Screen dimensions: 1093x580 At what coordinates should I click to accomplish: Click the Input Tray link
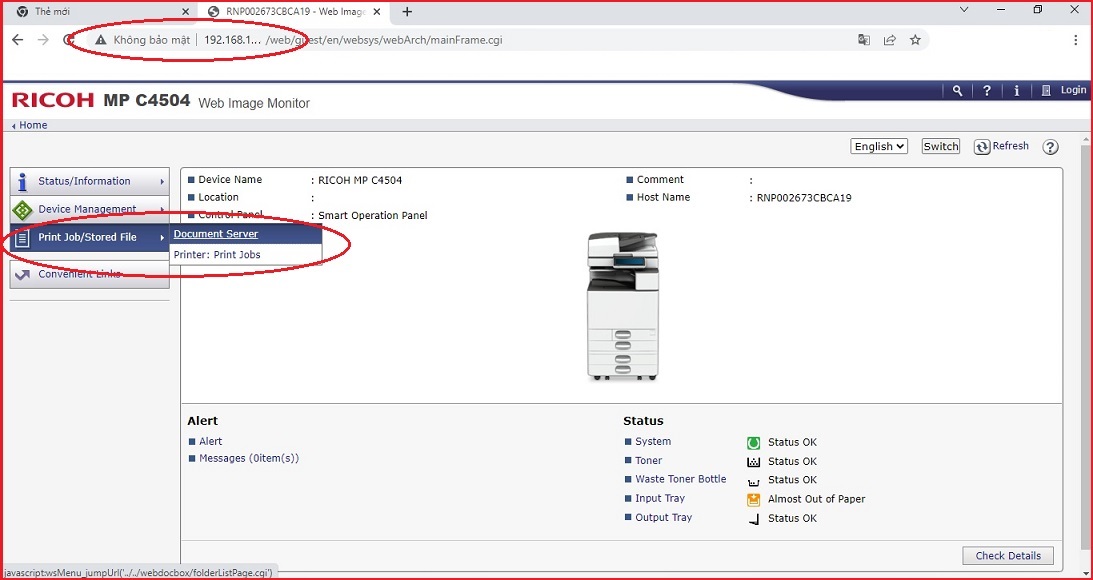coord(659,498)
